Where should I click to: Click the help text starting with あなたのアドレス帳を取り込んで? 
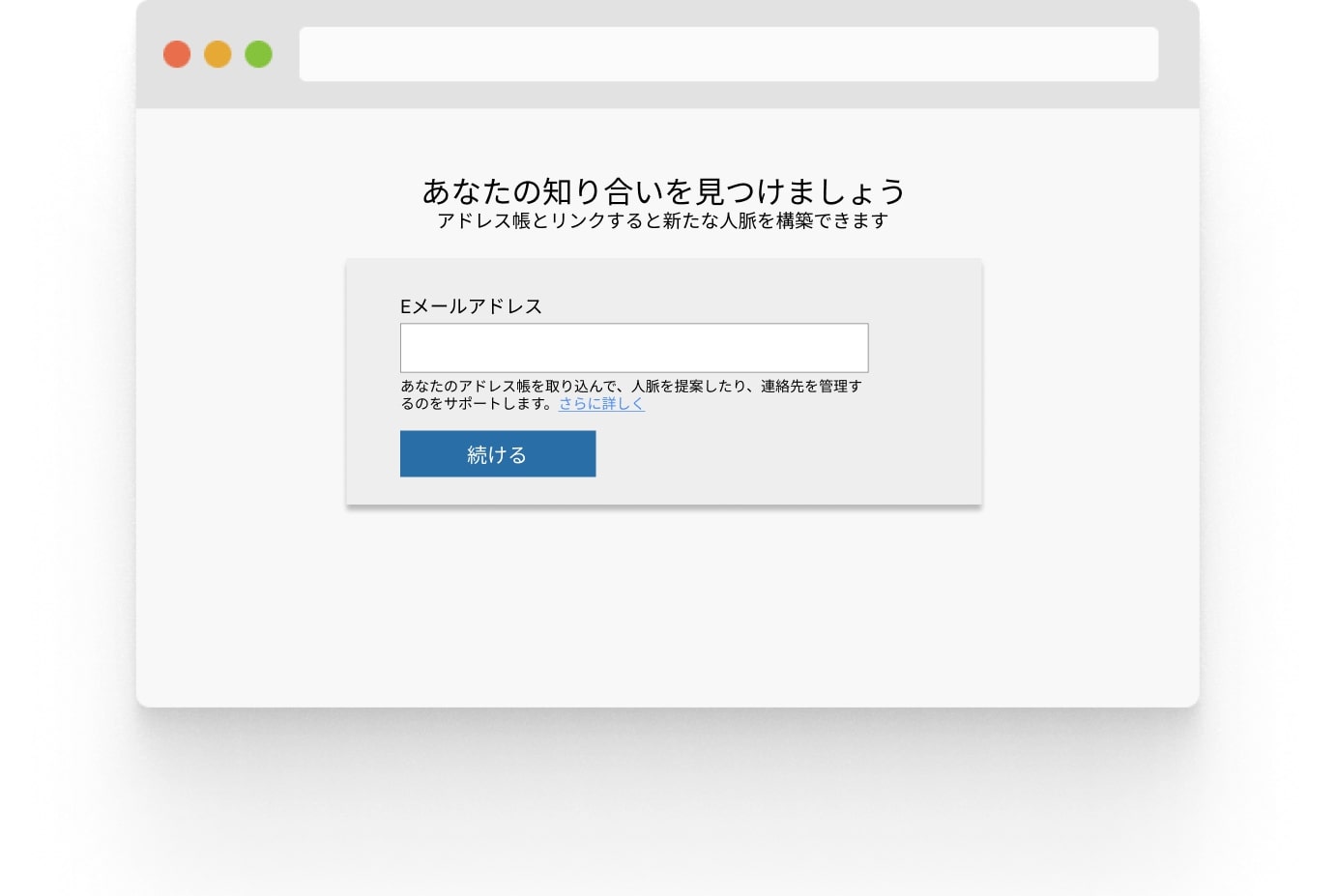(580, 387)
